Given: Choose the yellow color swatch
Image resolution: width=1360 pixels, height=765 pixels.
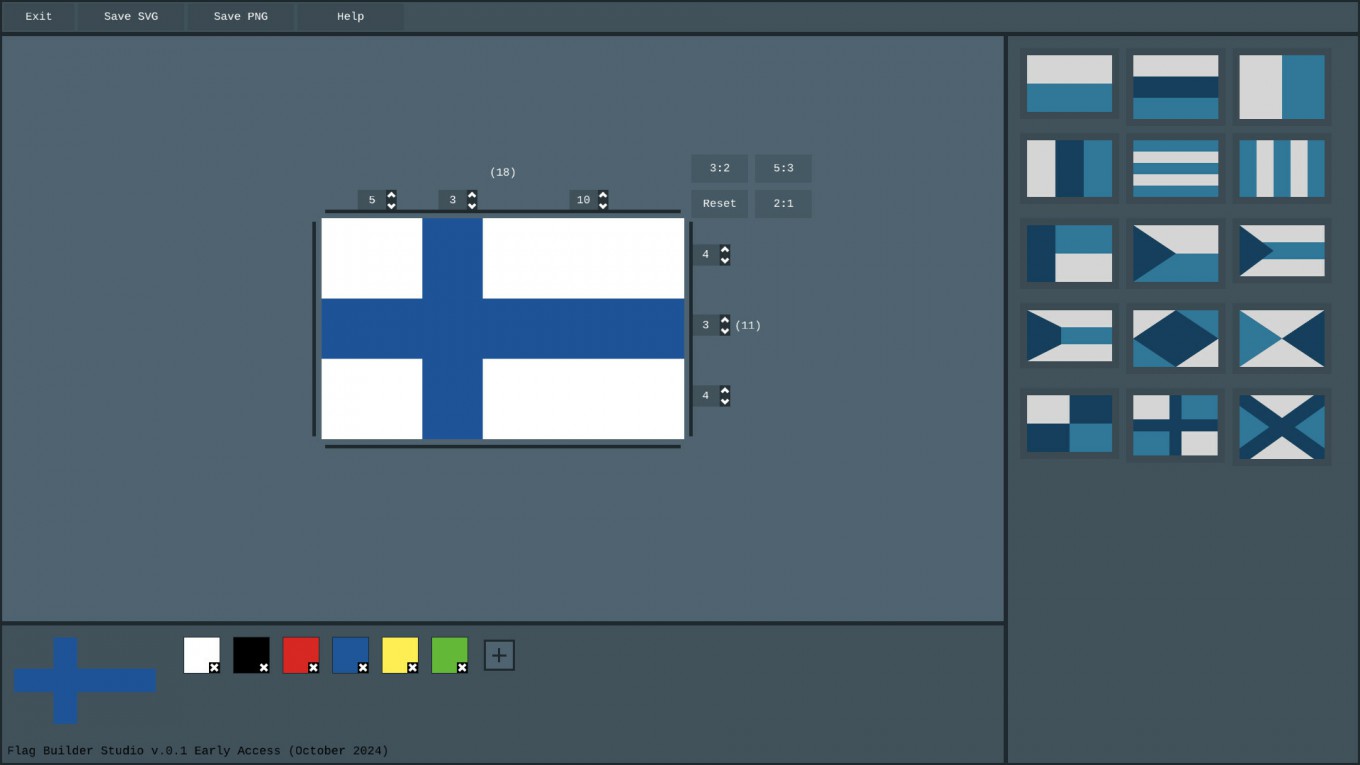Looking at the screenshot, I should coord(399,655).
